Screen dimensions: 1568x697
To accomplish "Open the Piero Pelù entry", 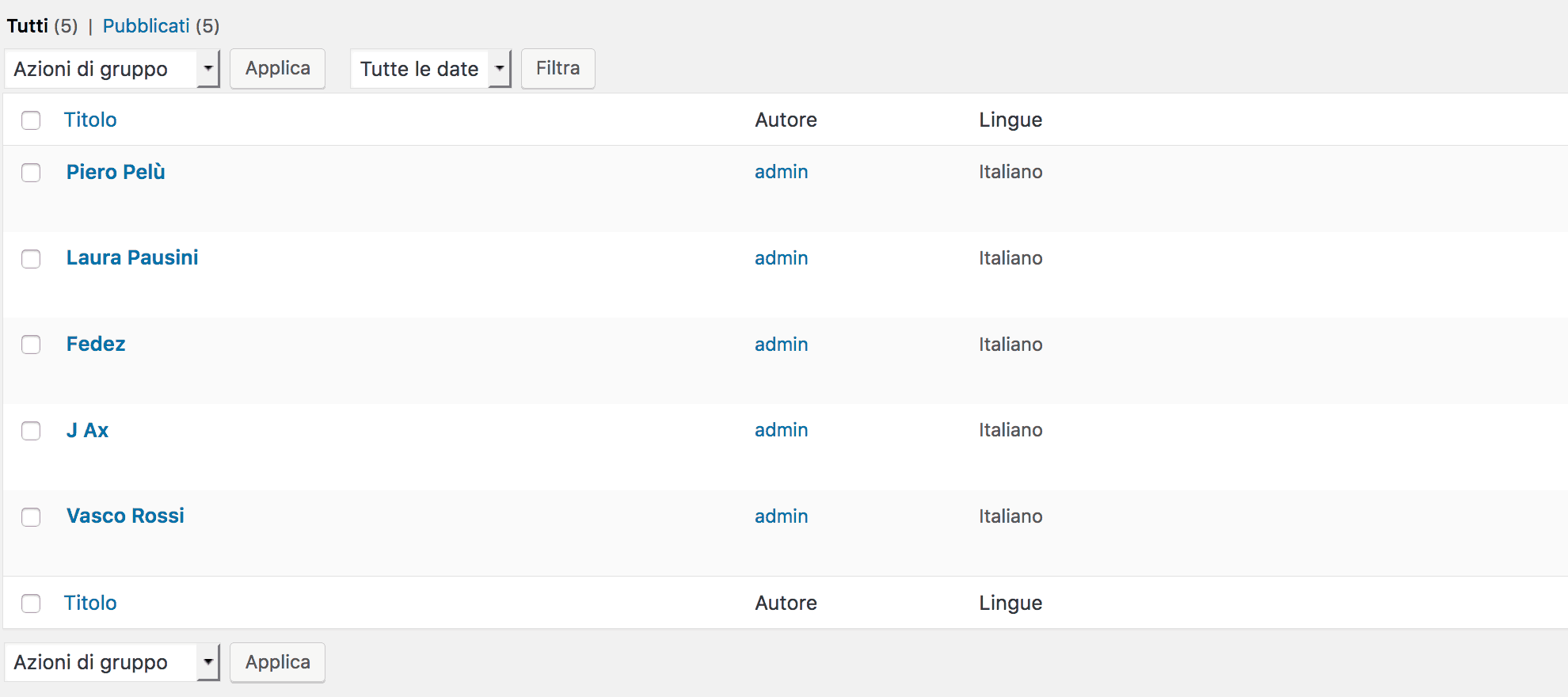I will tap(116, 172).
